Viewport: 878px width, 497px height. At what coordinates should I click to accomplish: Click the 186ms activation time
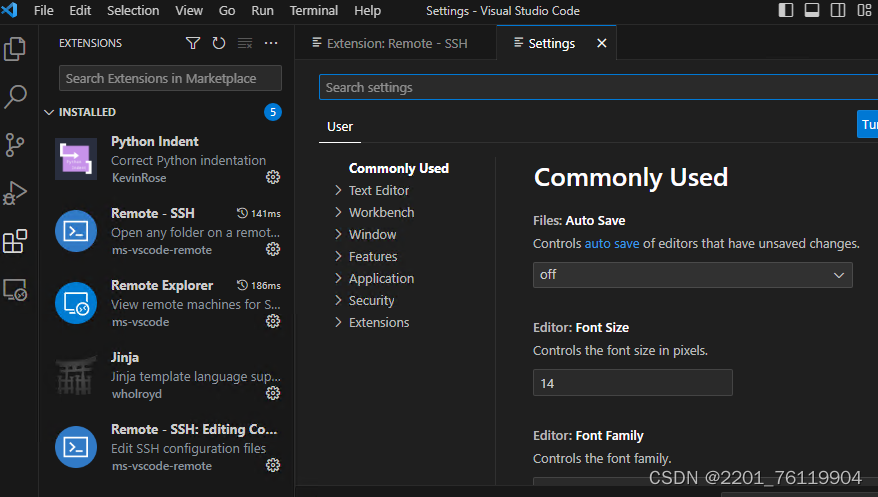(x=259, y=285)
